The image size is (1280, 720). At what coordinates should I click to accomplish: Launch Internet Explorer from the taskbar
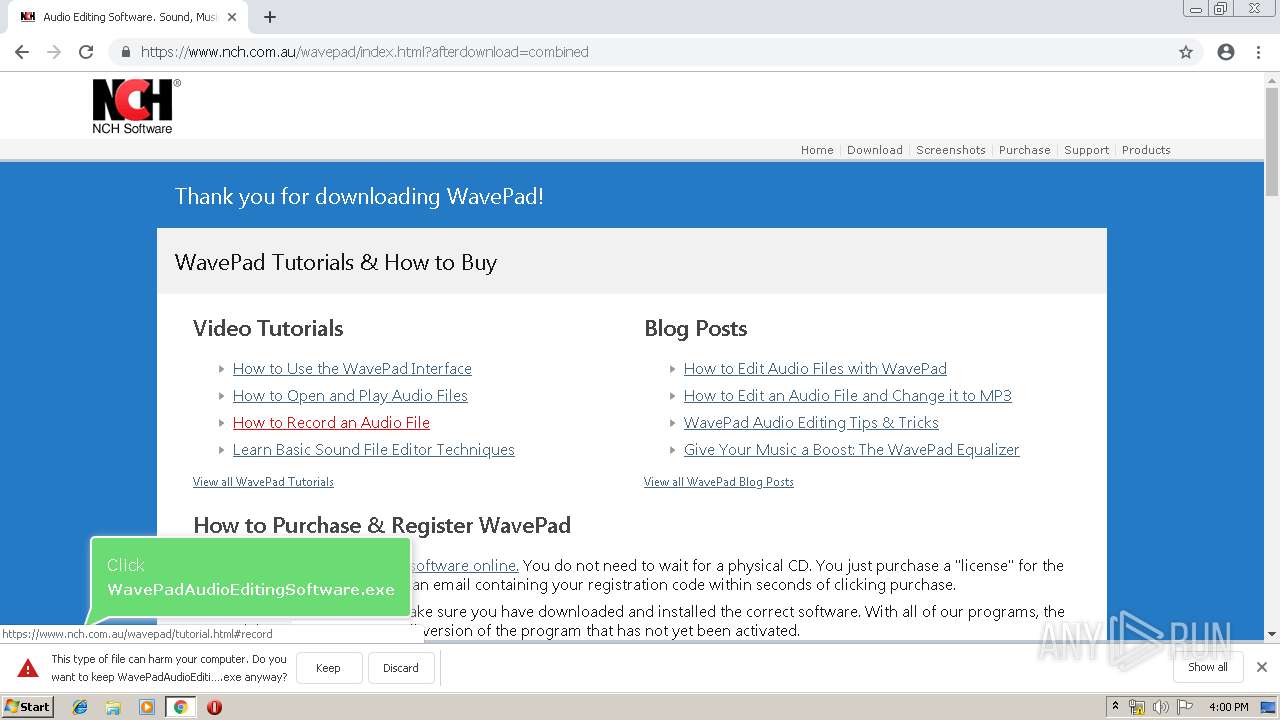coord(80,707)
